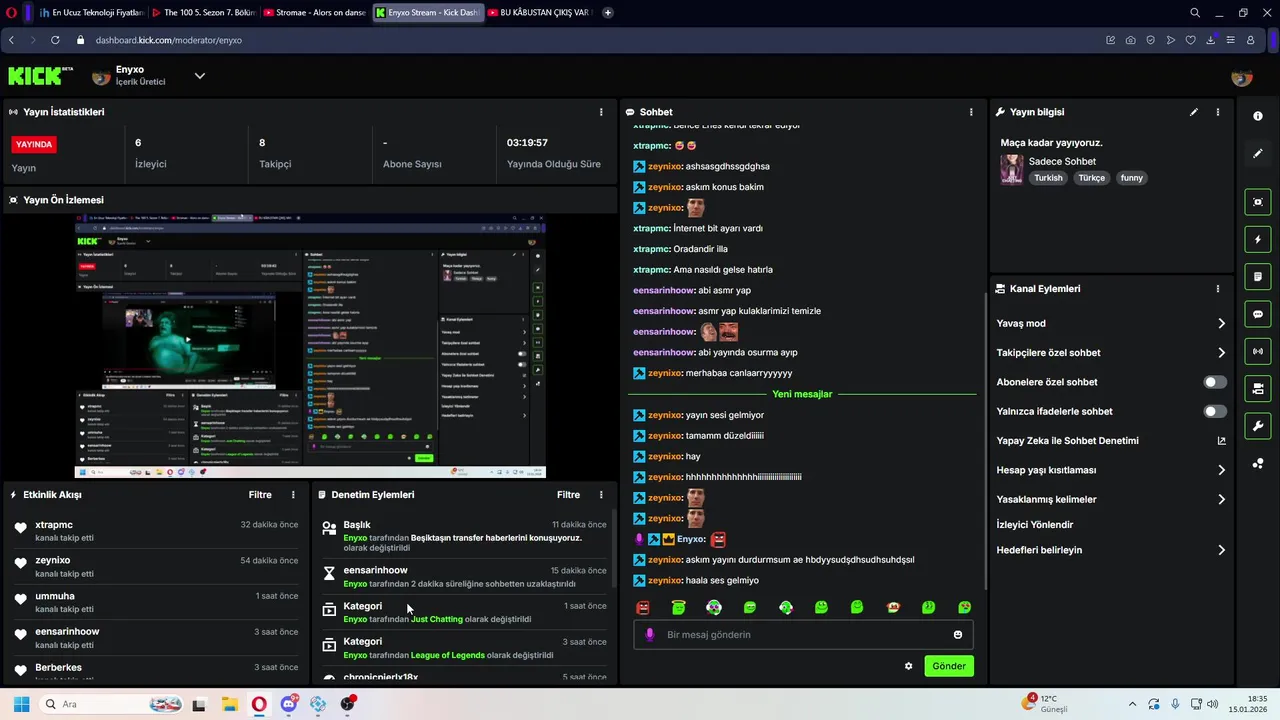Edit stream info with the Yayın bilgisi pencil
This screenshot has height=720, width=1280.
coord(1193,112)
